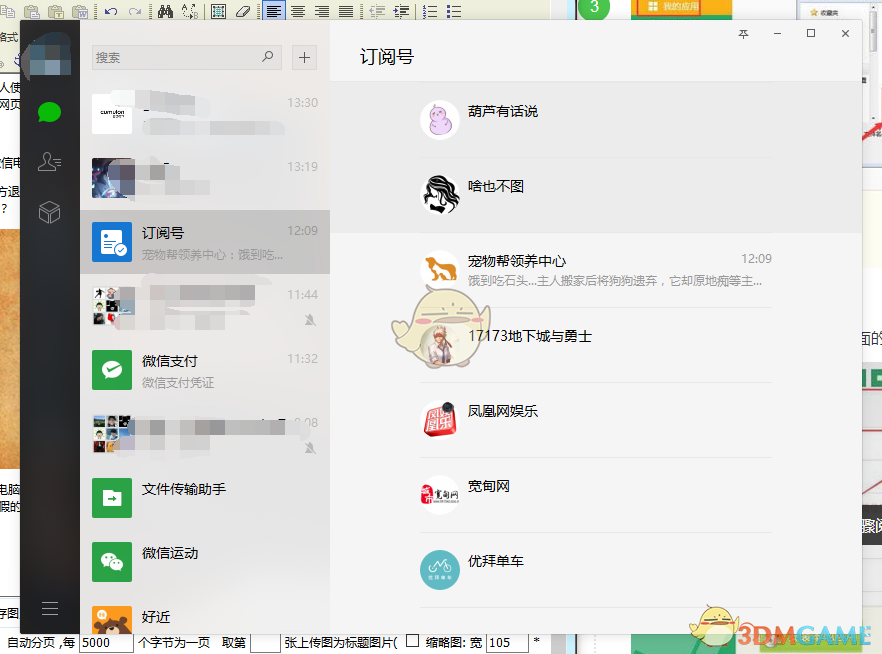Open the Mini Programs box icon
Viewport: 882px width, 654px height.
(49, 211)
